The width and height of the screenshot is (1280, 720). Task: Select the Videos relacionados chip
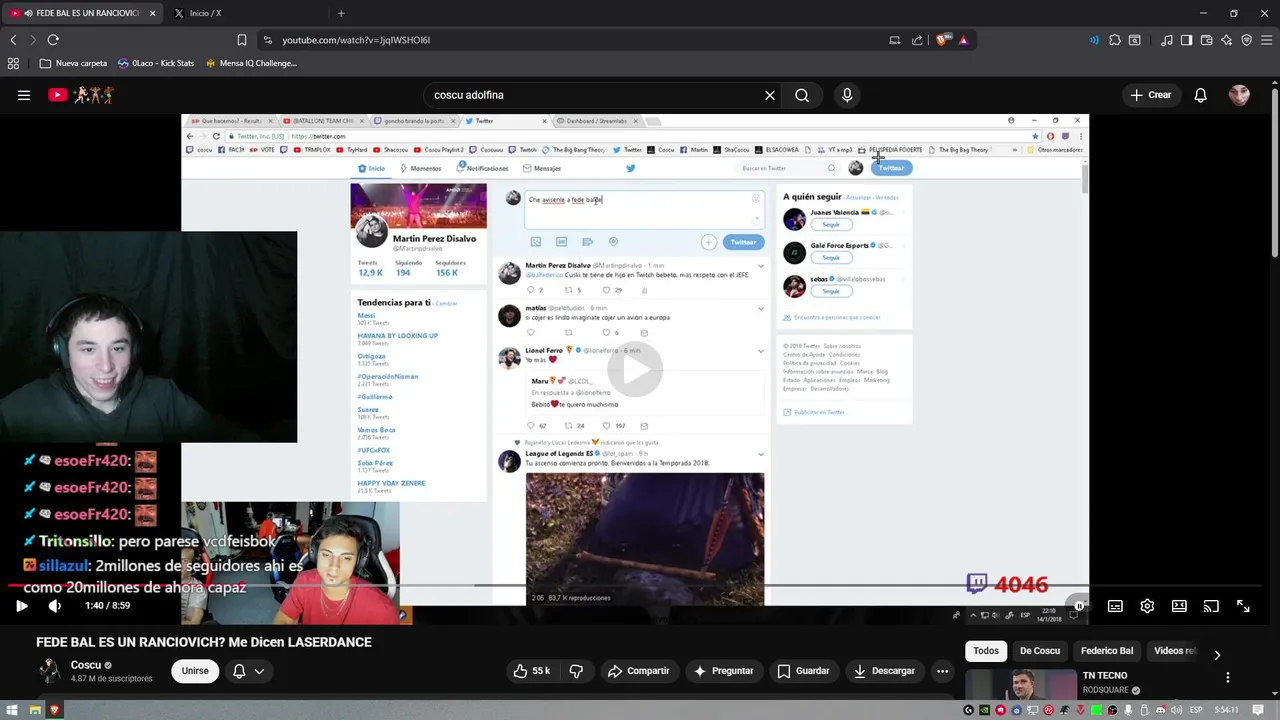click(1175, 651)
